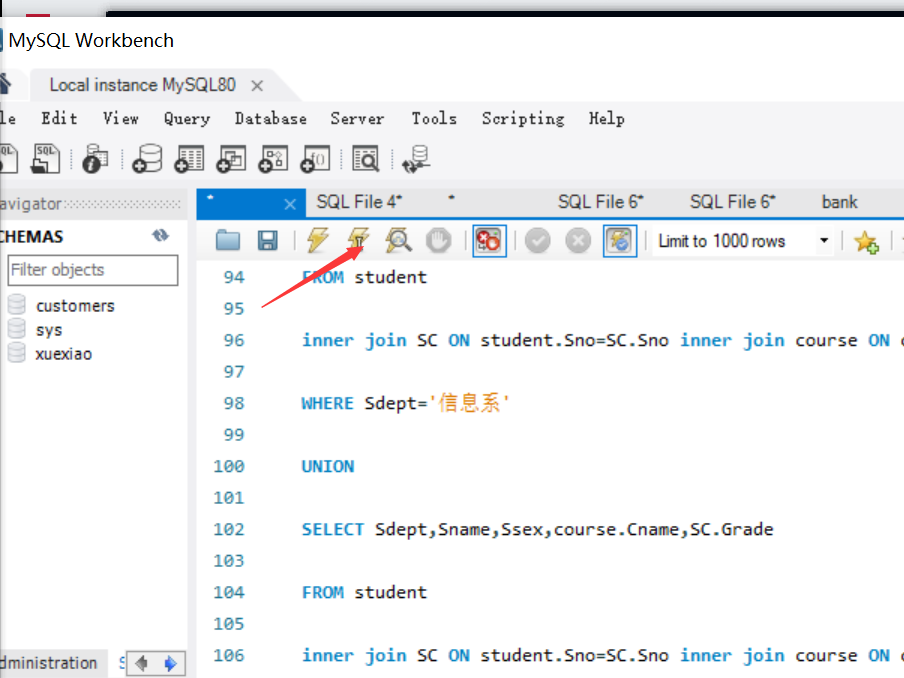The width and height of the screenshot is (904, 678).
Task: Open the Edit menu
Action: (x=59, y=118)
